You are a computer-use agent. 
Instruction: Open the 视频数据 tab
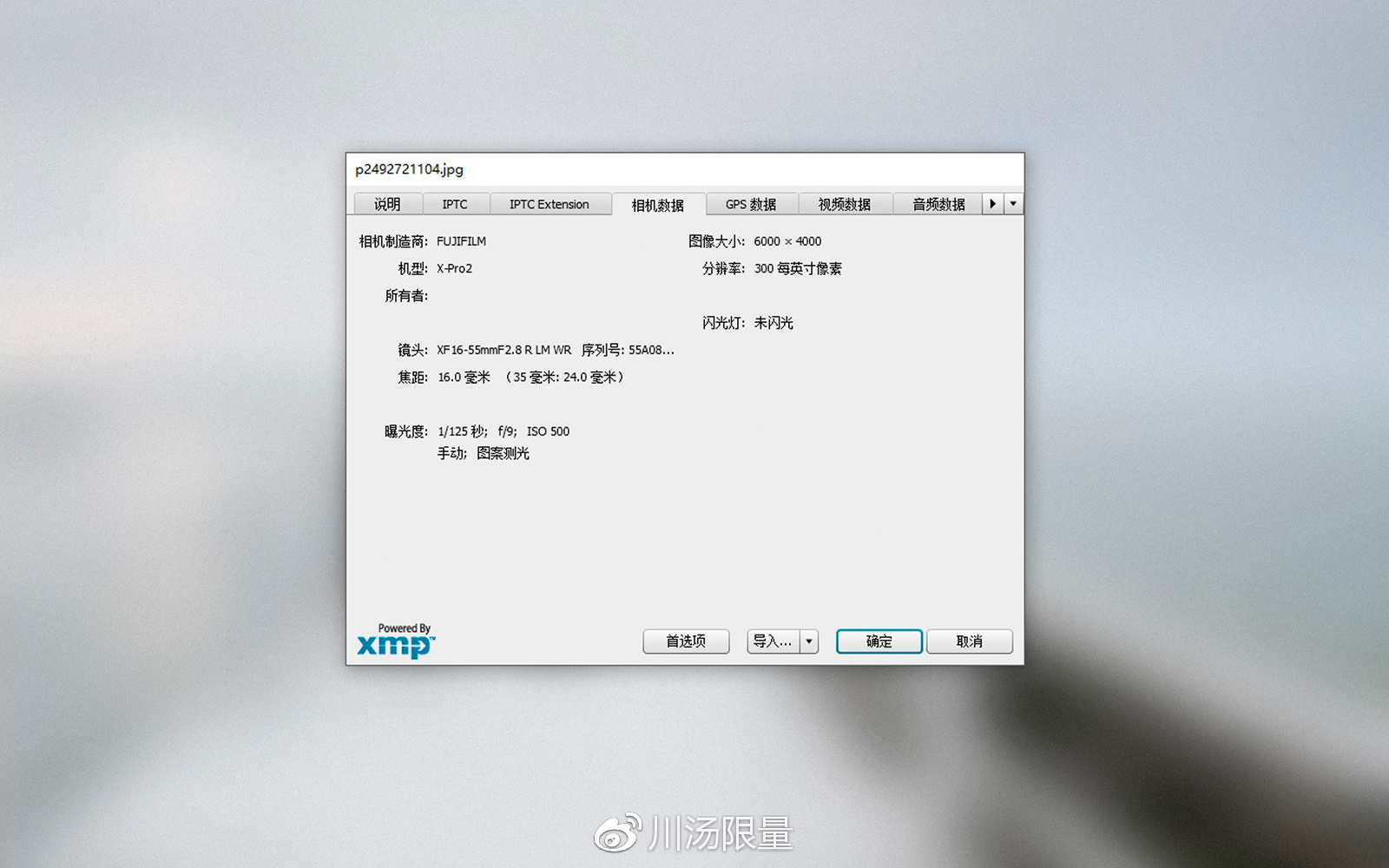845,204
